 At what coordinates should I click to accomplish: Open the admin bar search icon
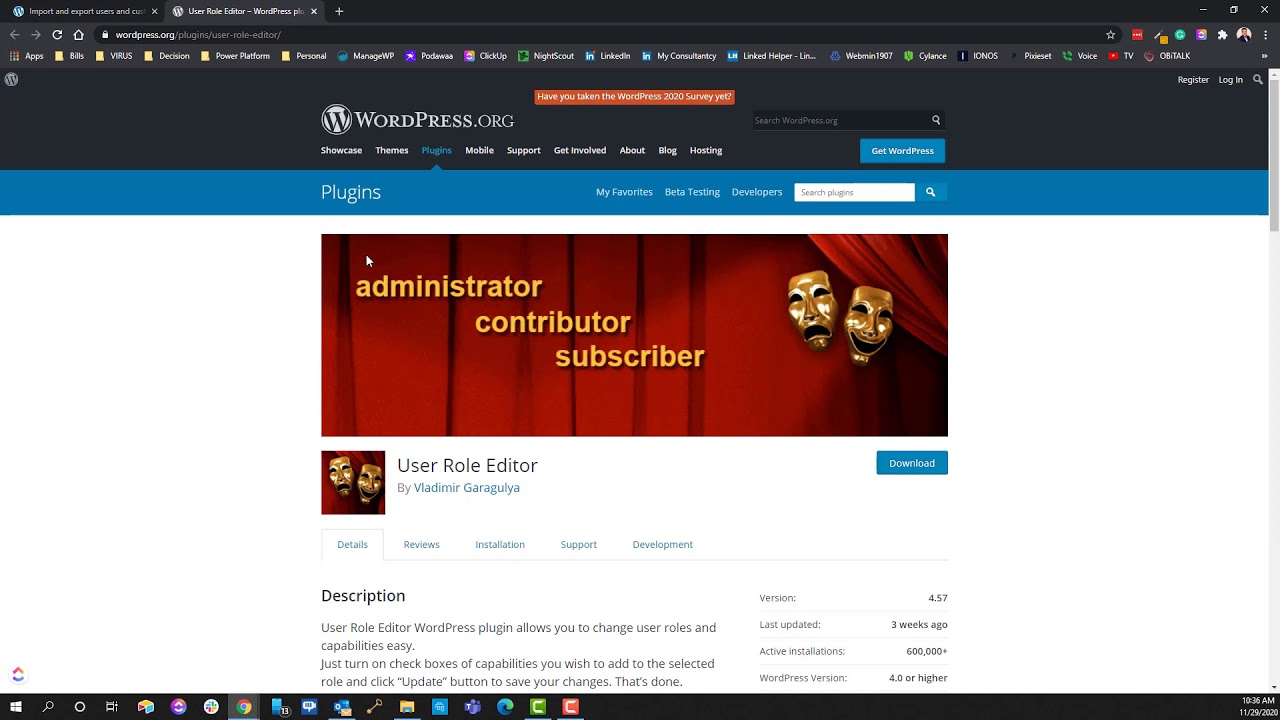point(1258,79)
